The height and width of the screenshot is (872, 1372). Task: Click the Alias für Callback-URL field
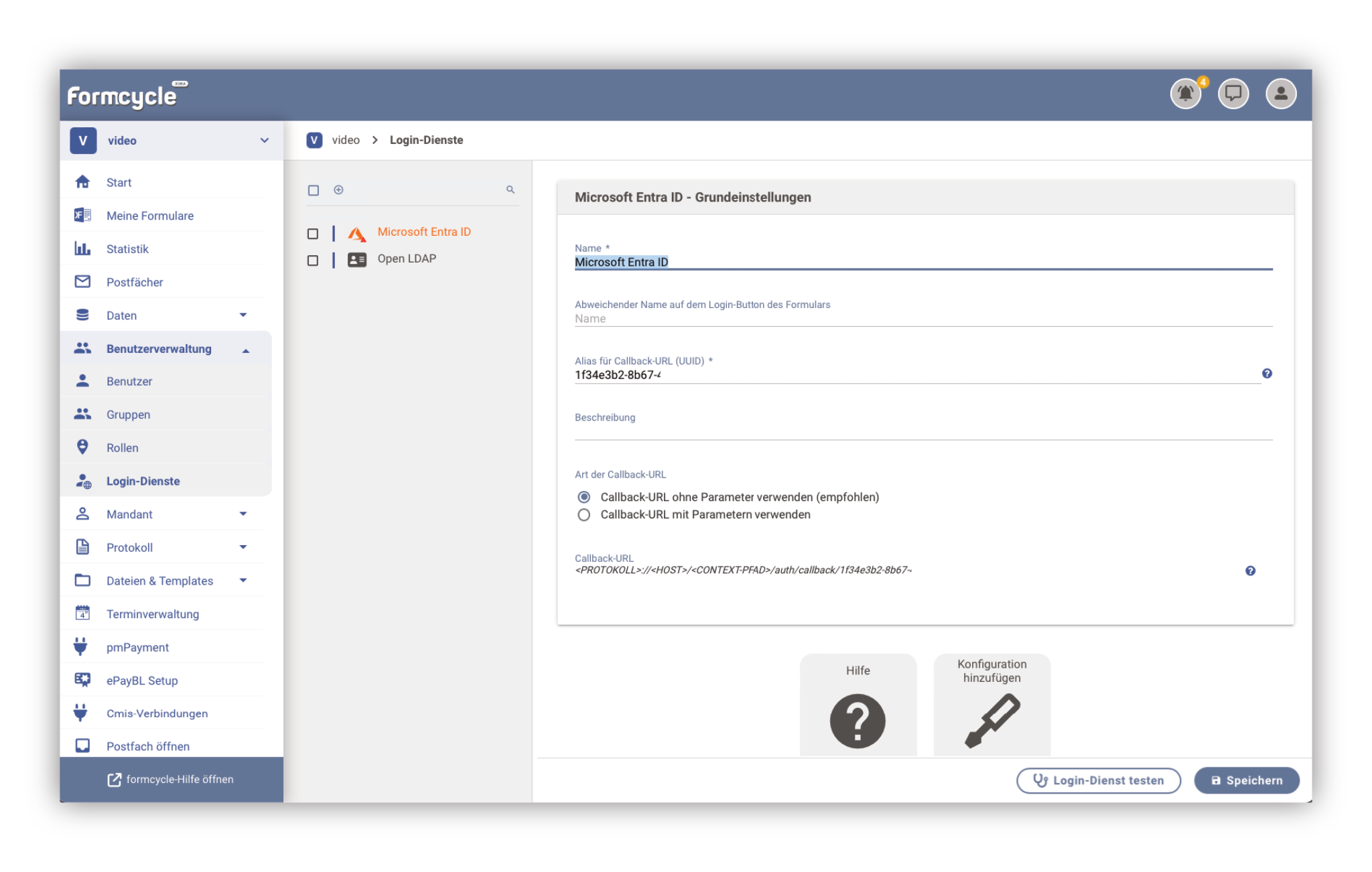916,375
